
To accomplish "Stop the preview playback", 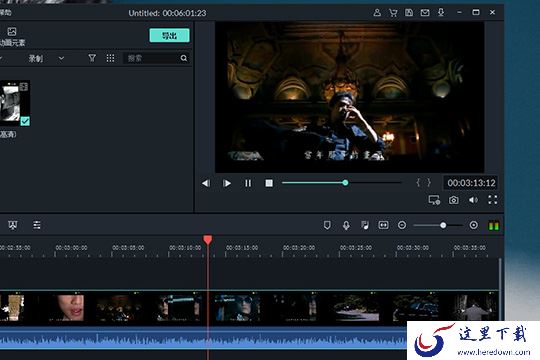I will coord(269,183).
